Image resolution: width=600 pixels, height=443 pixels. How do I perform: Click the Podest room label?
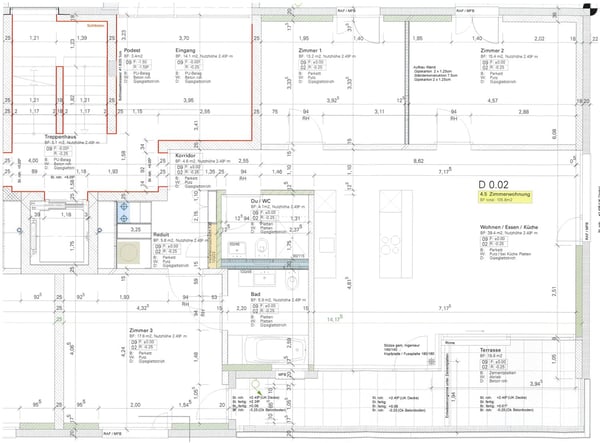(x=132, y=50)
